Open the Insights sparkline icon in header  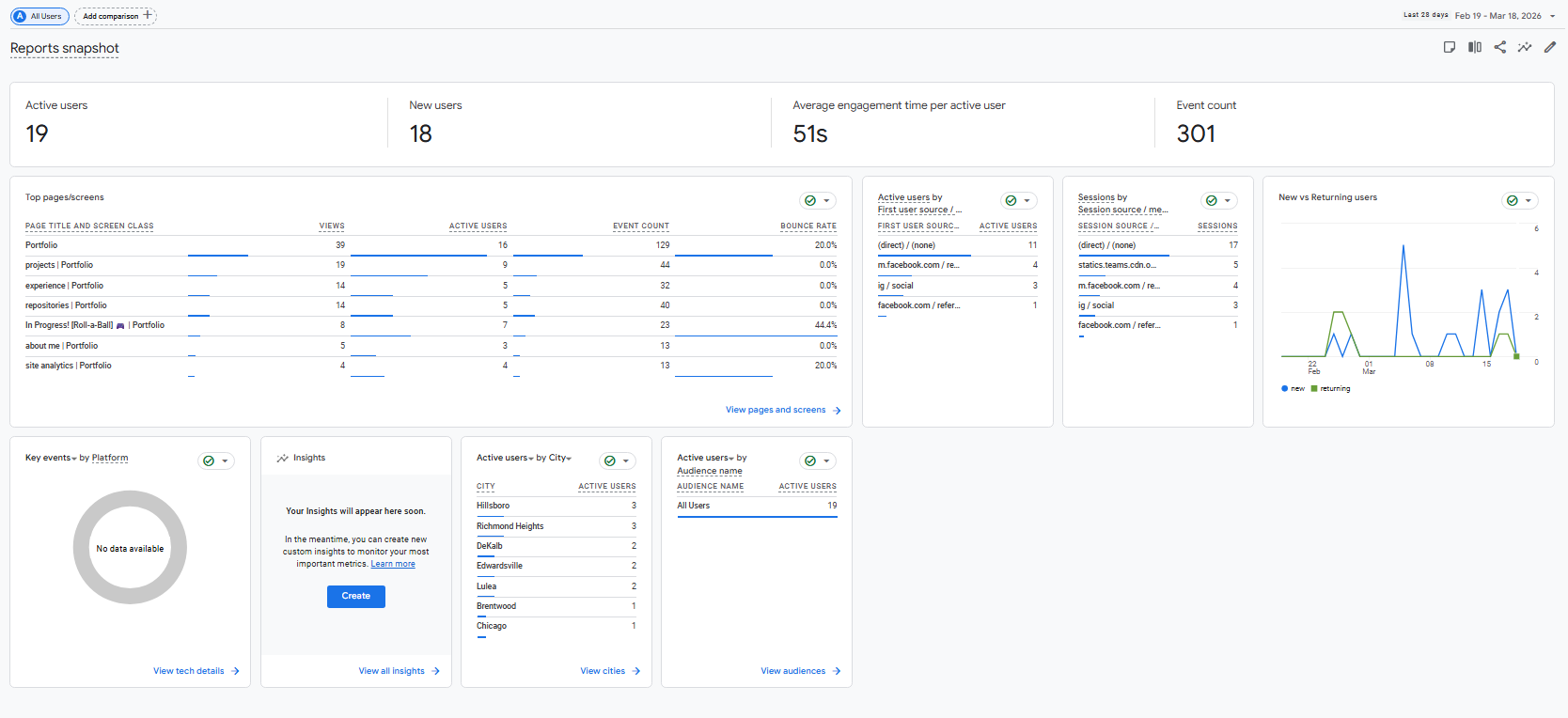(1525, 47)
